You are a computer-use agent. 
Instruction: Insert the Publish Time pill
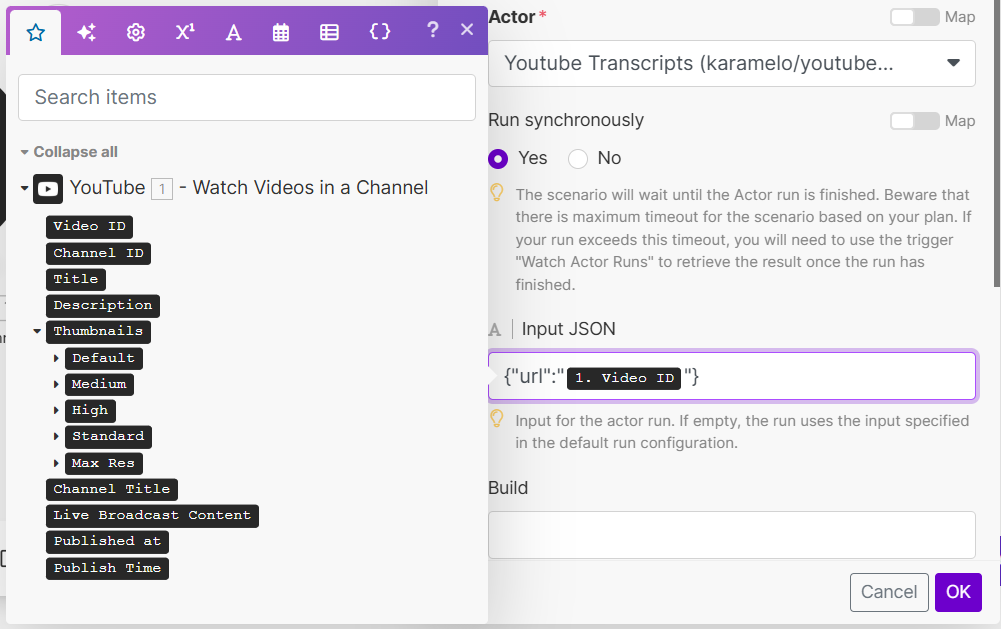tap(107, 568)
